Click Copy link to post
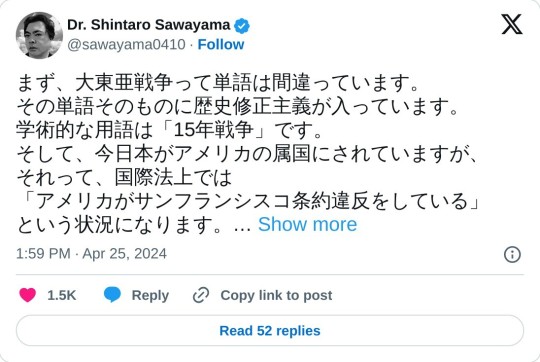Screen dimensions: 540x362 point(276,296)
